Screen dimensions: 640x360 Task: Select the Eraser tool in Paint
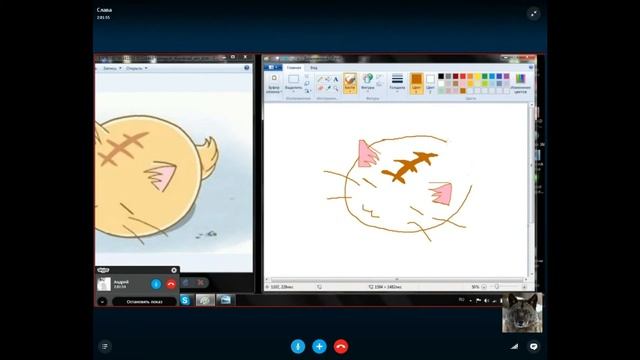(320, 88)
